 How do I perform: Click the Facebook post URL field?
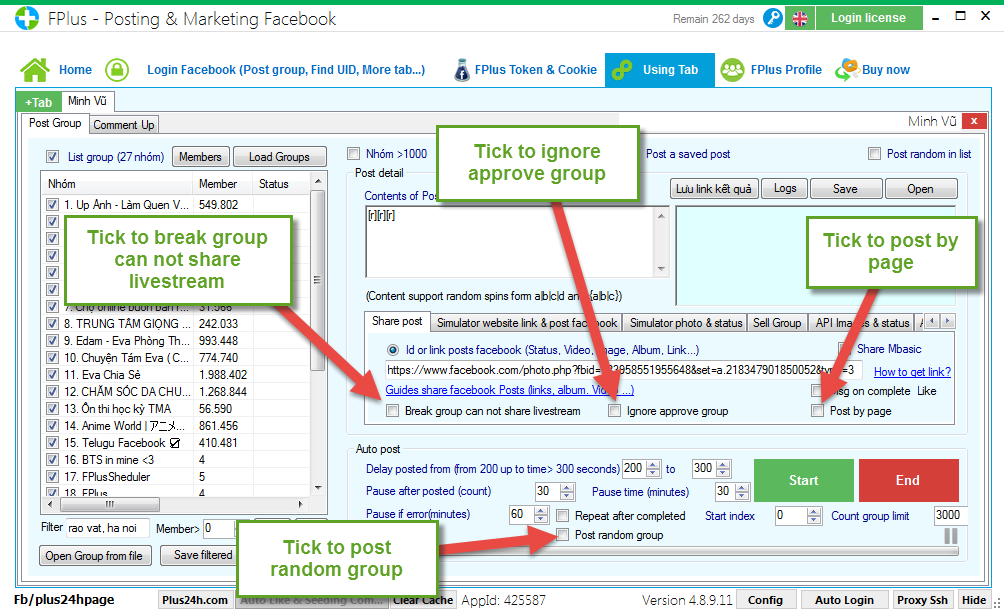point(623,370)
